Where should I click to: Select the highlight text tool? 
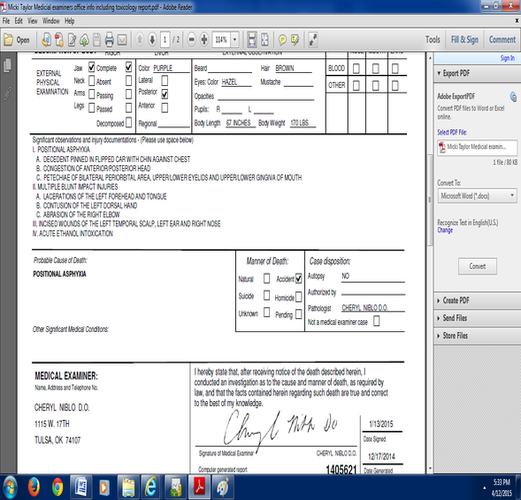click(x=295, y=40)
